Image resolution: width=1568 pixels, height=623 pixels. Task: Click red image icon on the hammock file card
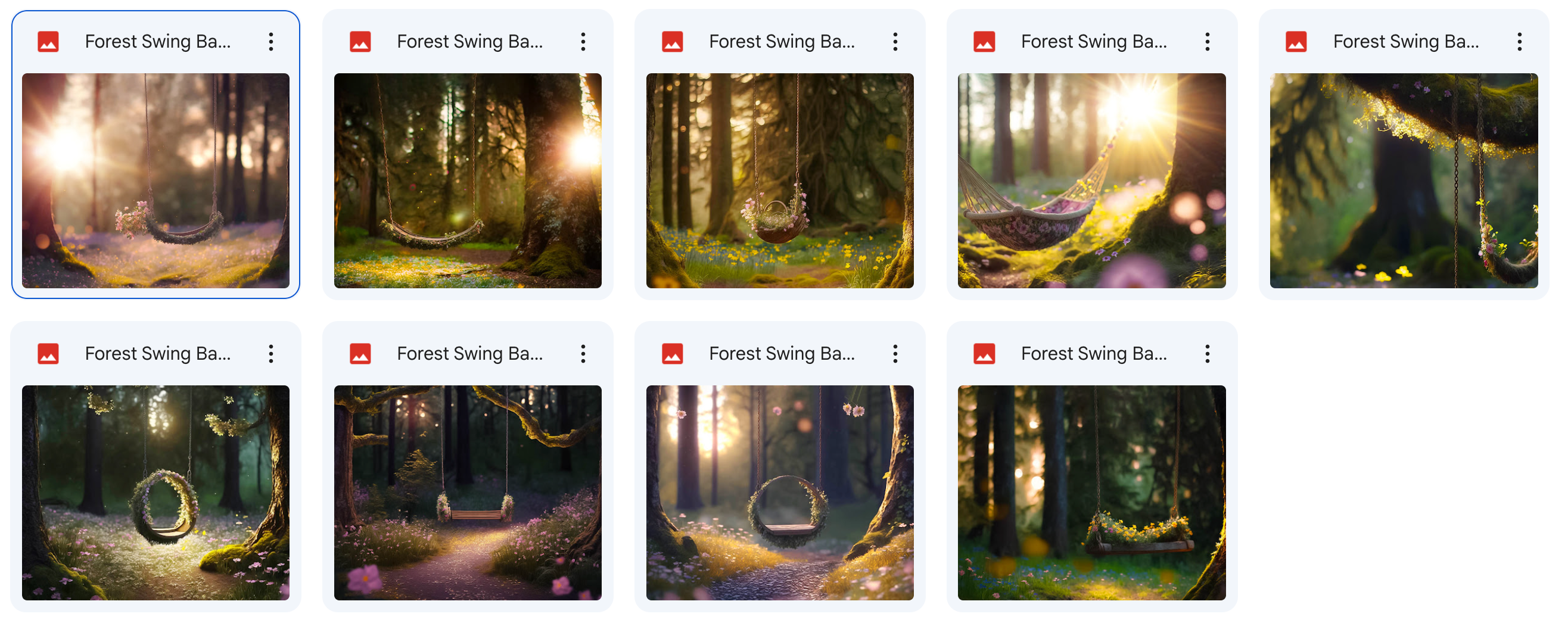pyautogui.click(x=984, y=42)
